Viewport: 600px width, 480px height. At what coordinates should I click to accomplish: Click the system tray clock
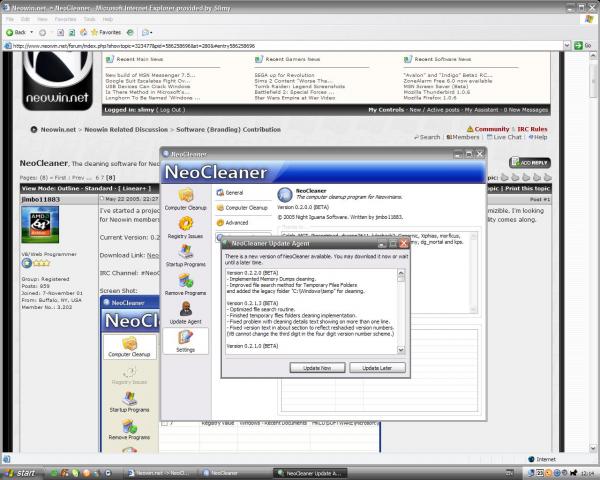587,473
